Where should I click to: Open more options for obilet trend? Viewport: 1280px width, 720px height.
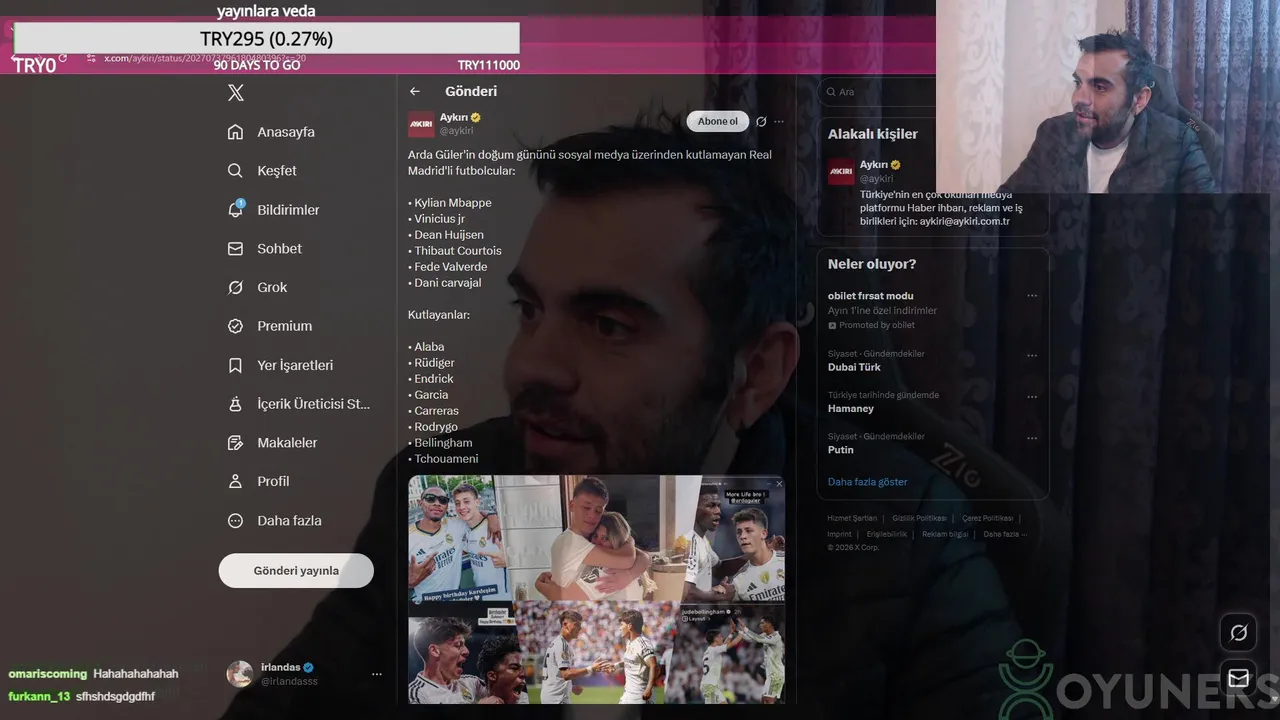click(1032, 296)
